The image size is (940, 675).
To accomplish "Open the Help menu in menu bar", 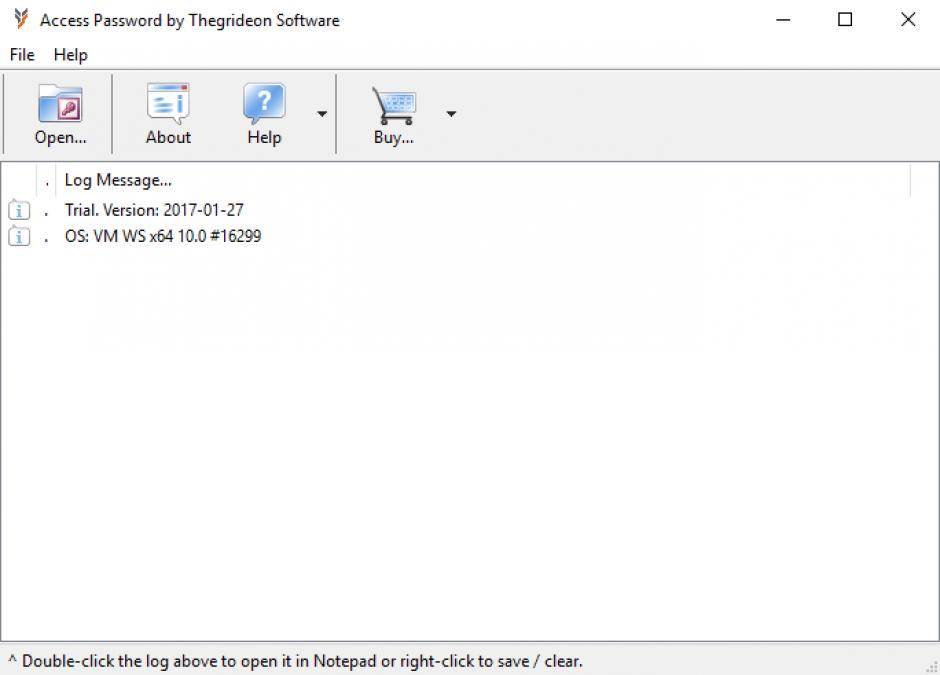I will pos(71,55).
